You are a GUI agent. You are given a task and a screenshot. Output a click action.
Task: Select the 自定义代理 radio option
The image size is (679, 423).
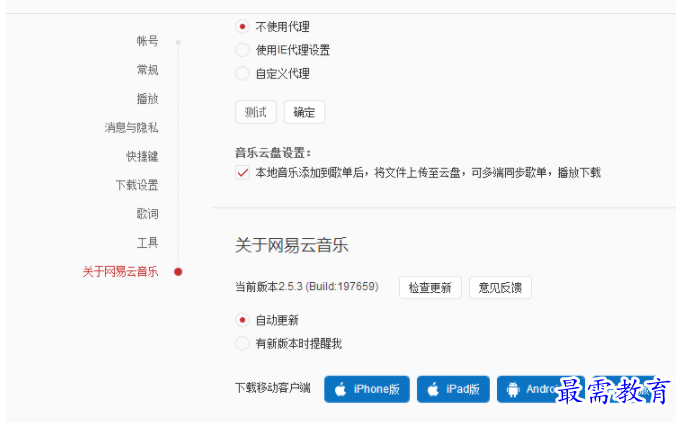click(x=242, y=74)
